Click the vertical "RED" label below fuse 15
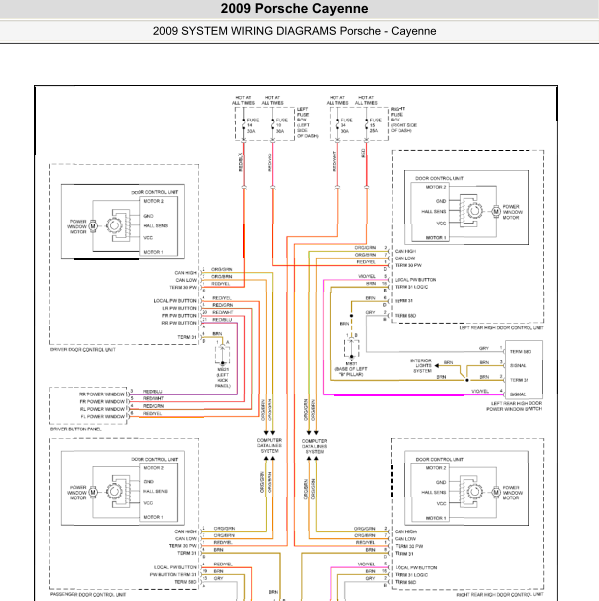The width and height of the screenshot is (599, 601). pos(363,153)
